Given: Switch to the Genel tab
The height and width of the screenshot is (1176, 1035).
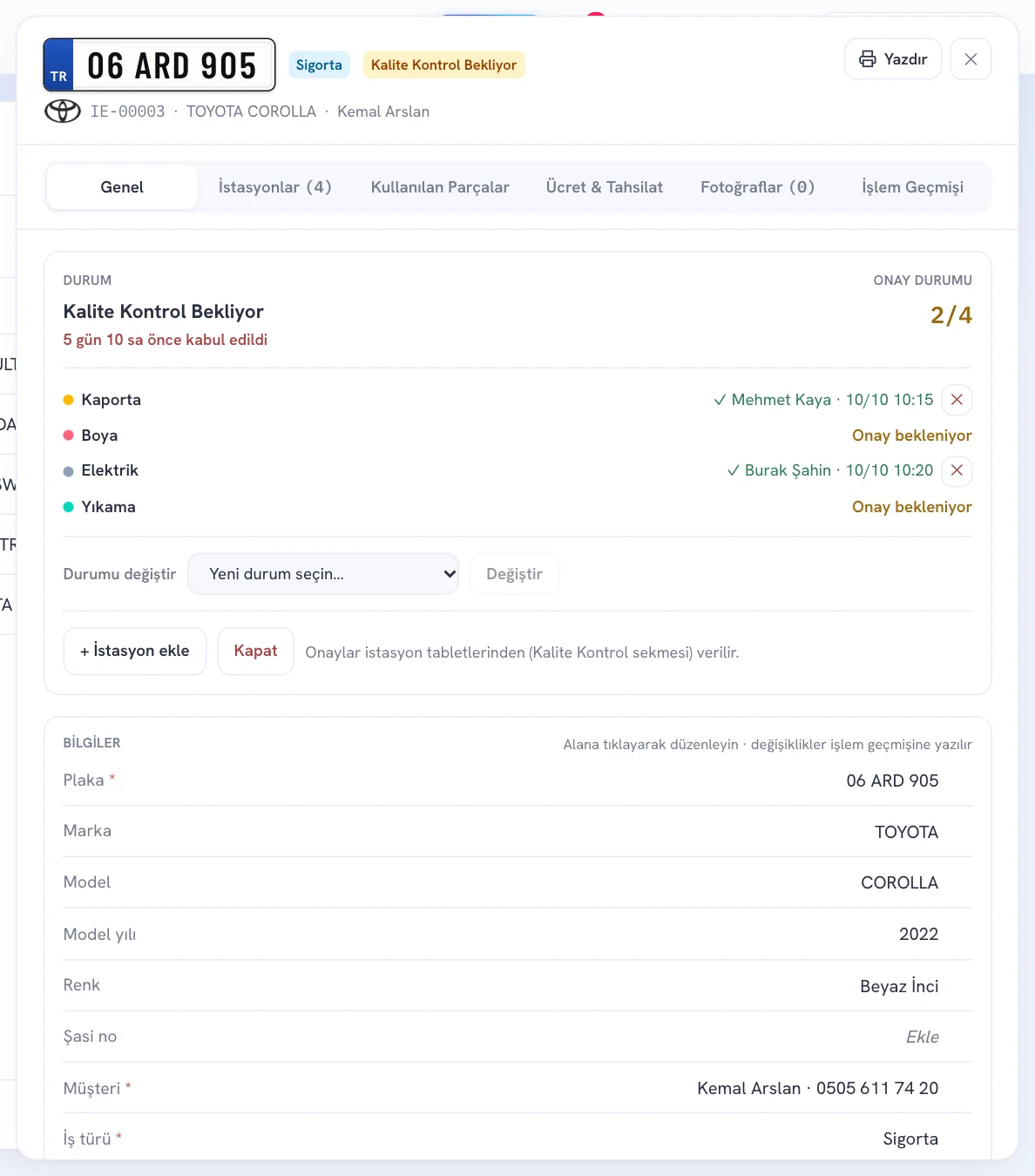Looking at the screenshot, I should 122,187.
